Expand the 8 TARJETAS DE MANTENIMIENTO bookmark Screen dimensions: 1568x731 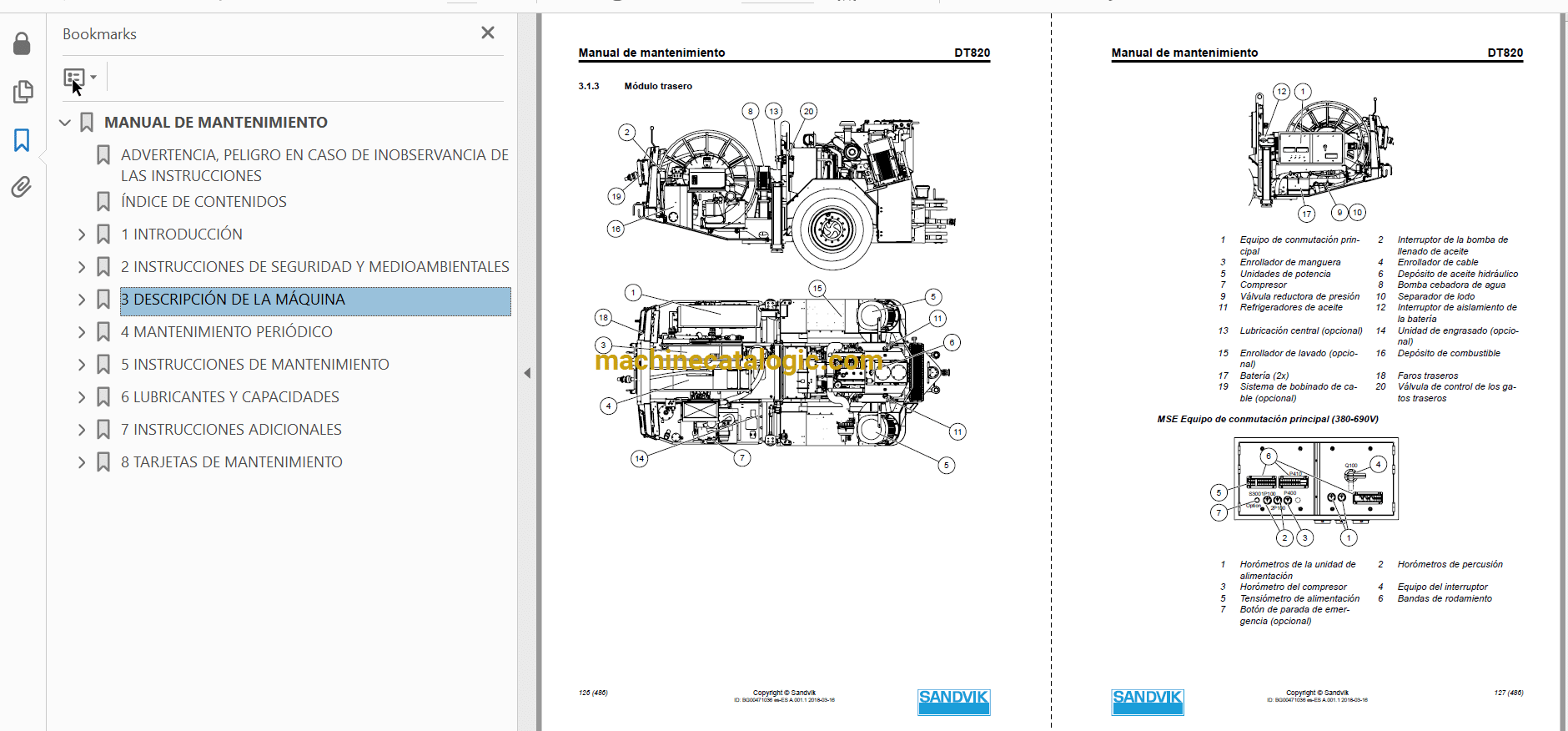(x=82, y=462)
